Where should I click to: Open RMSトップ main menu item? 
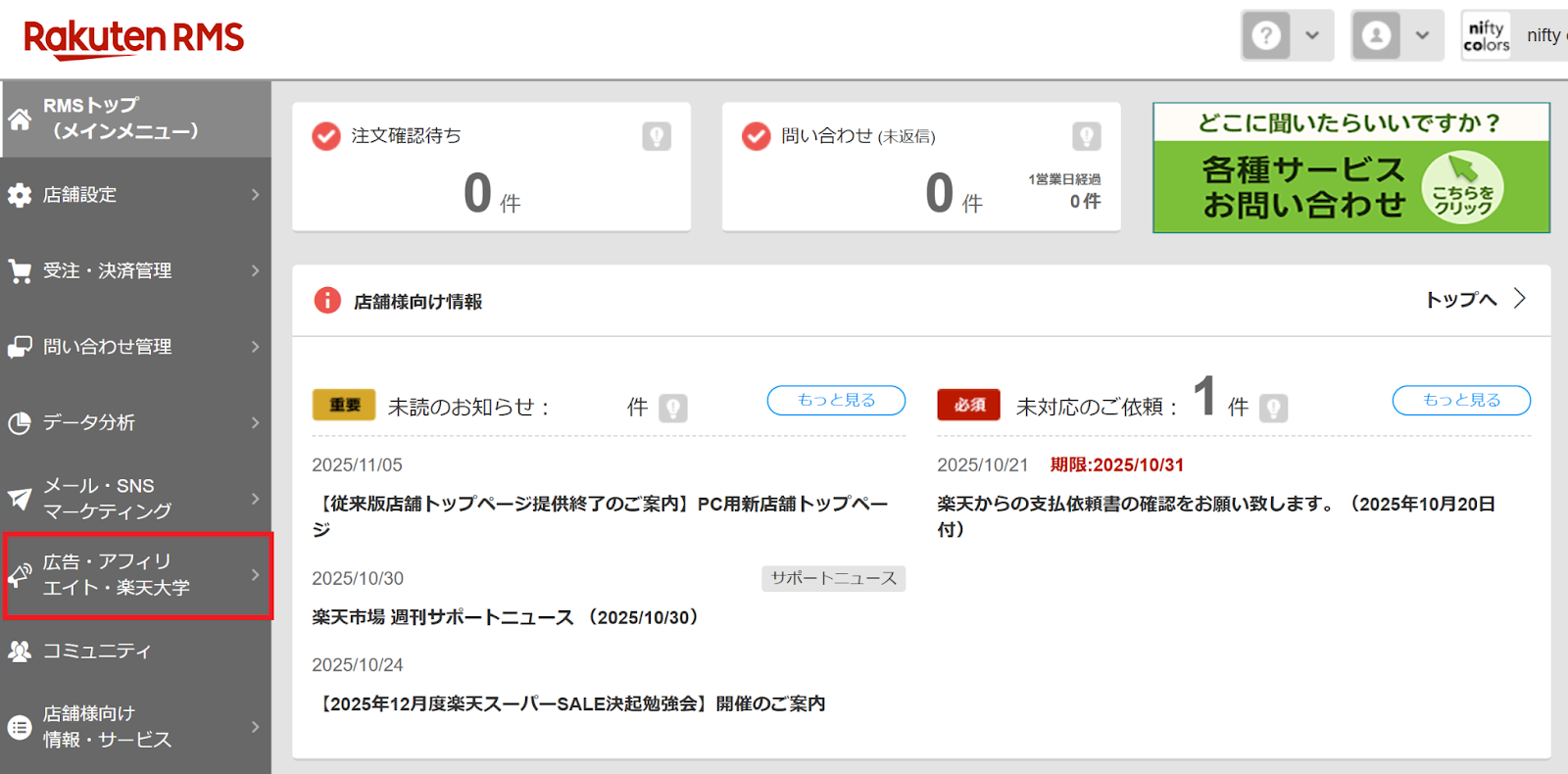tap(135, 119)
